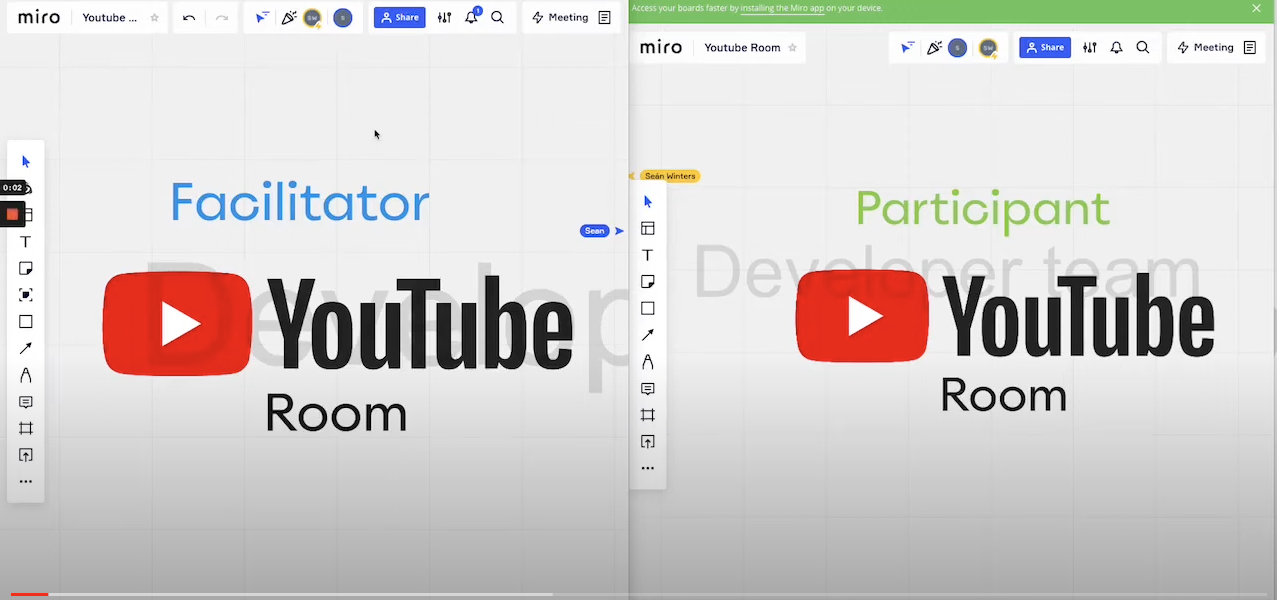
Task: Open the 'installing the Miro app' link
Action: tap(782, 8)
